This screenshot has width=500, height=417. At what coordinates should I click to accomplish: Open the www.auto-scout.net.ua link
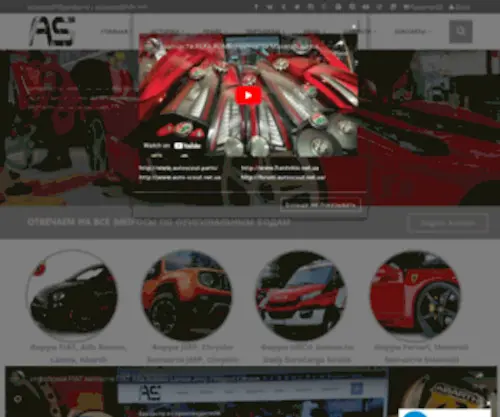[x=180, y=178]
